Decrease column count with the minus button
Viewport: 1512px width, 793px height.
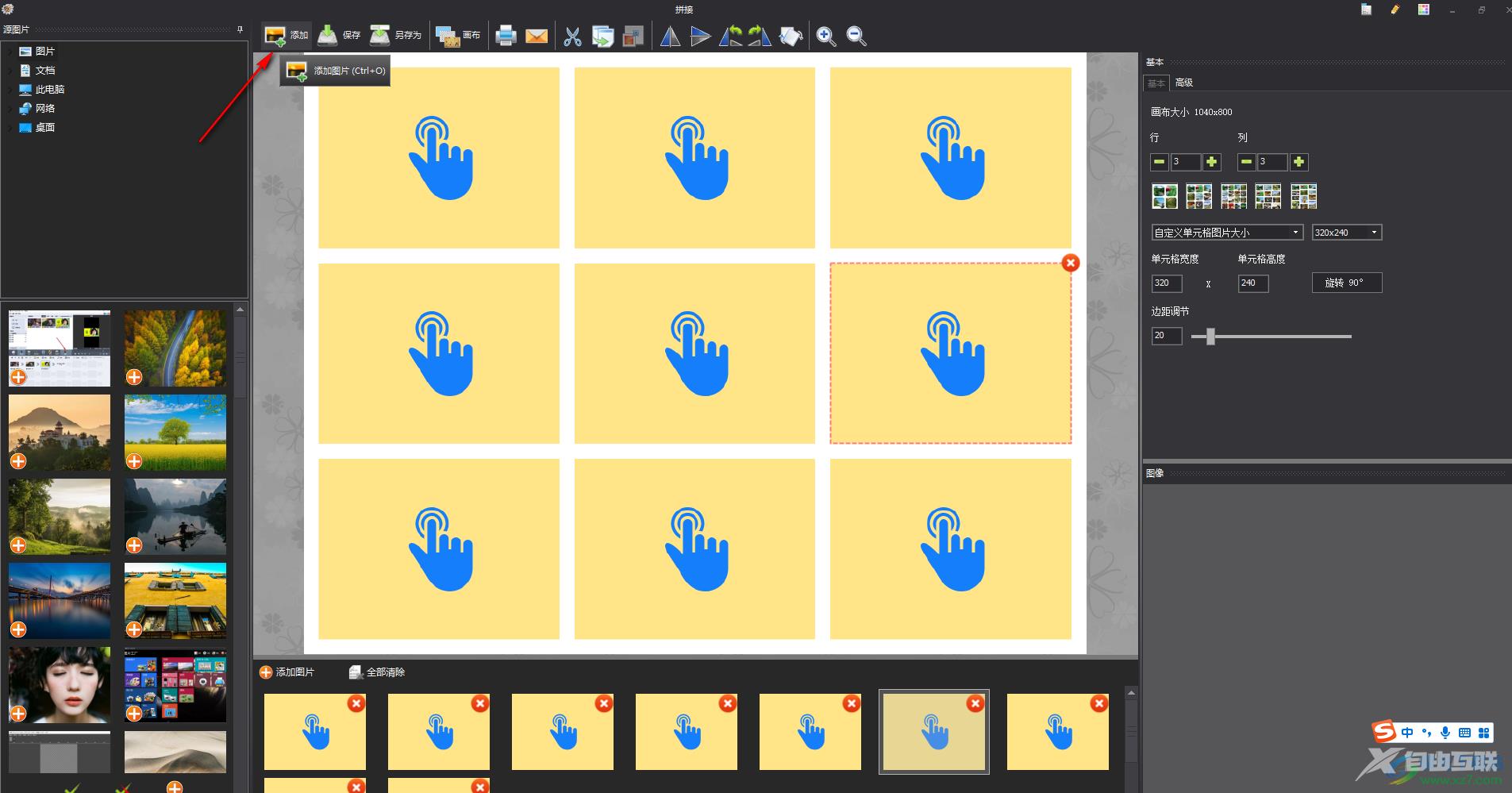pyautogui.click(x=1246, y=162)
